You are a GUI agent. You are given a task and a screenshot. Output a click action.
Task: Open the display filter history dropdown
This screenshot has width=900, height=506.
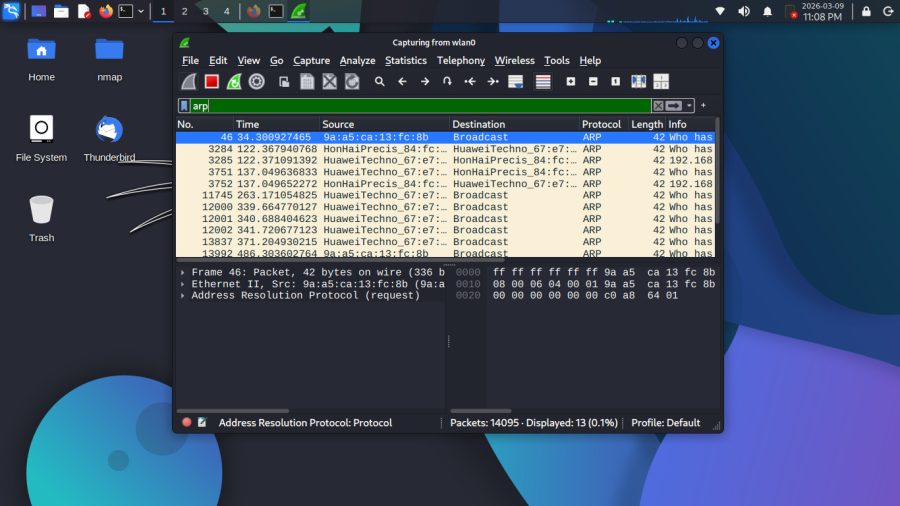pos(690,105)
